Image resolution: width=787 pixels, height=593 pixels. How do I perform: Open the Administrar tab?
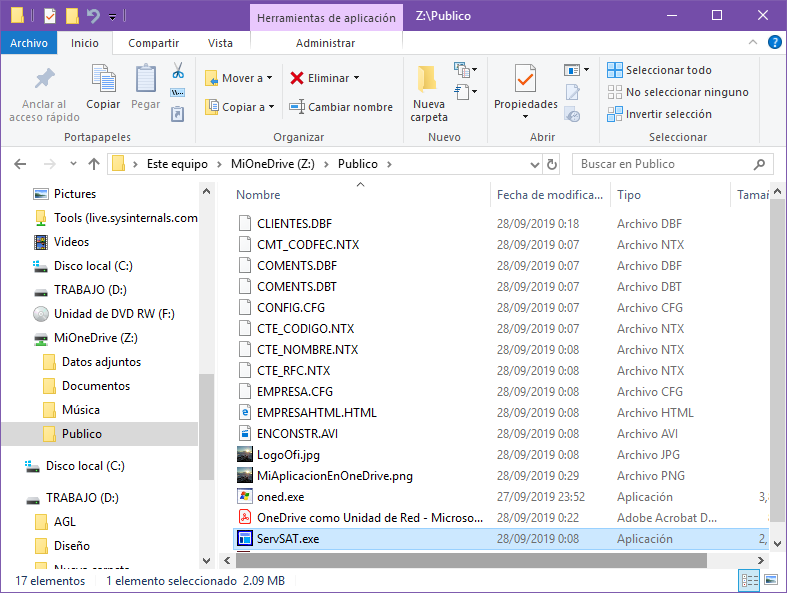point(326,43)
